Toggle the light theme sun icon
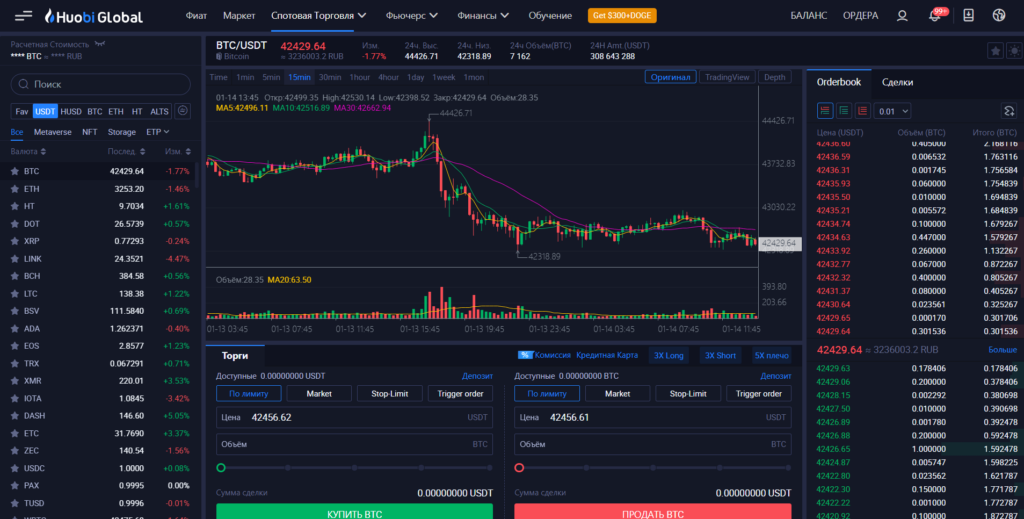Image resolution: width=1024 pixels, height=519 pixels. 1014,51
